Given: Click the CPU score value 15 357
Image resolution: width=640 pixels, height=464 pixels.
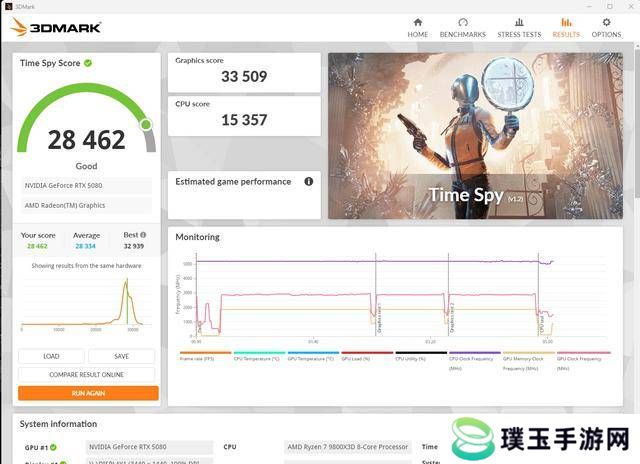Looking at the screenshot, I should click(x=244, y=120).
